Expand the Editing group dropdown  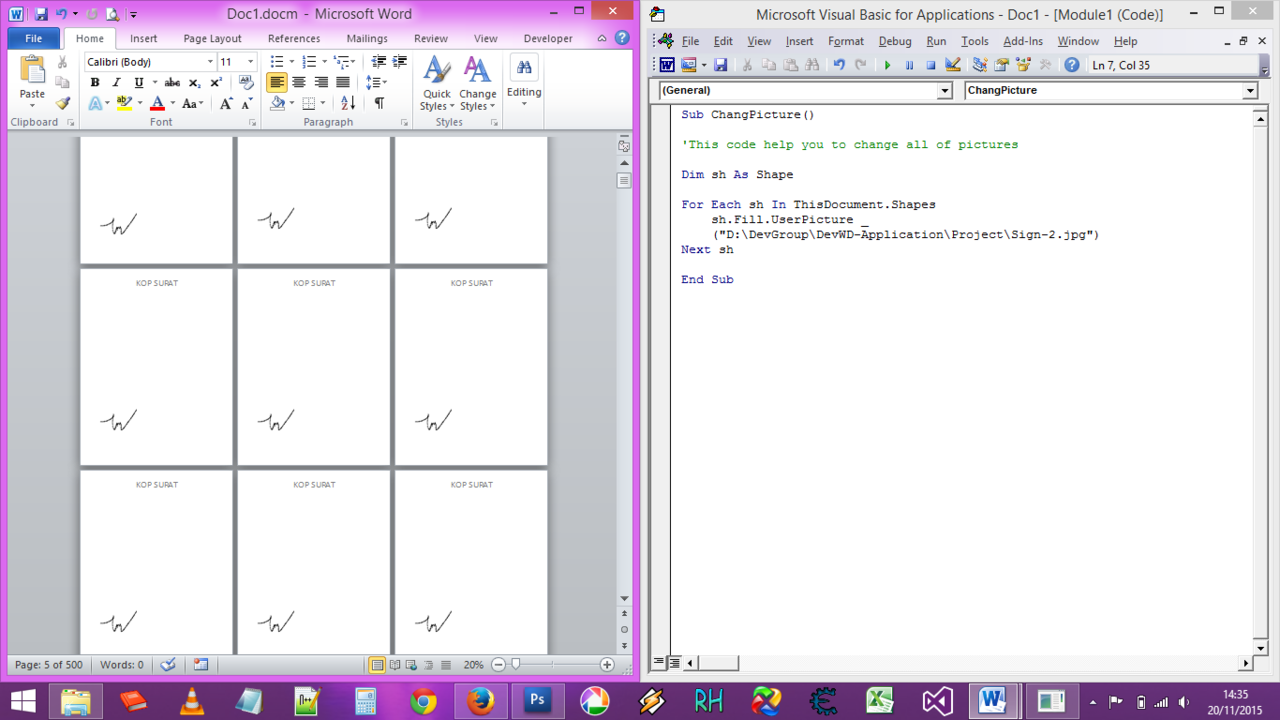point(524,82)
